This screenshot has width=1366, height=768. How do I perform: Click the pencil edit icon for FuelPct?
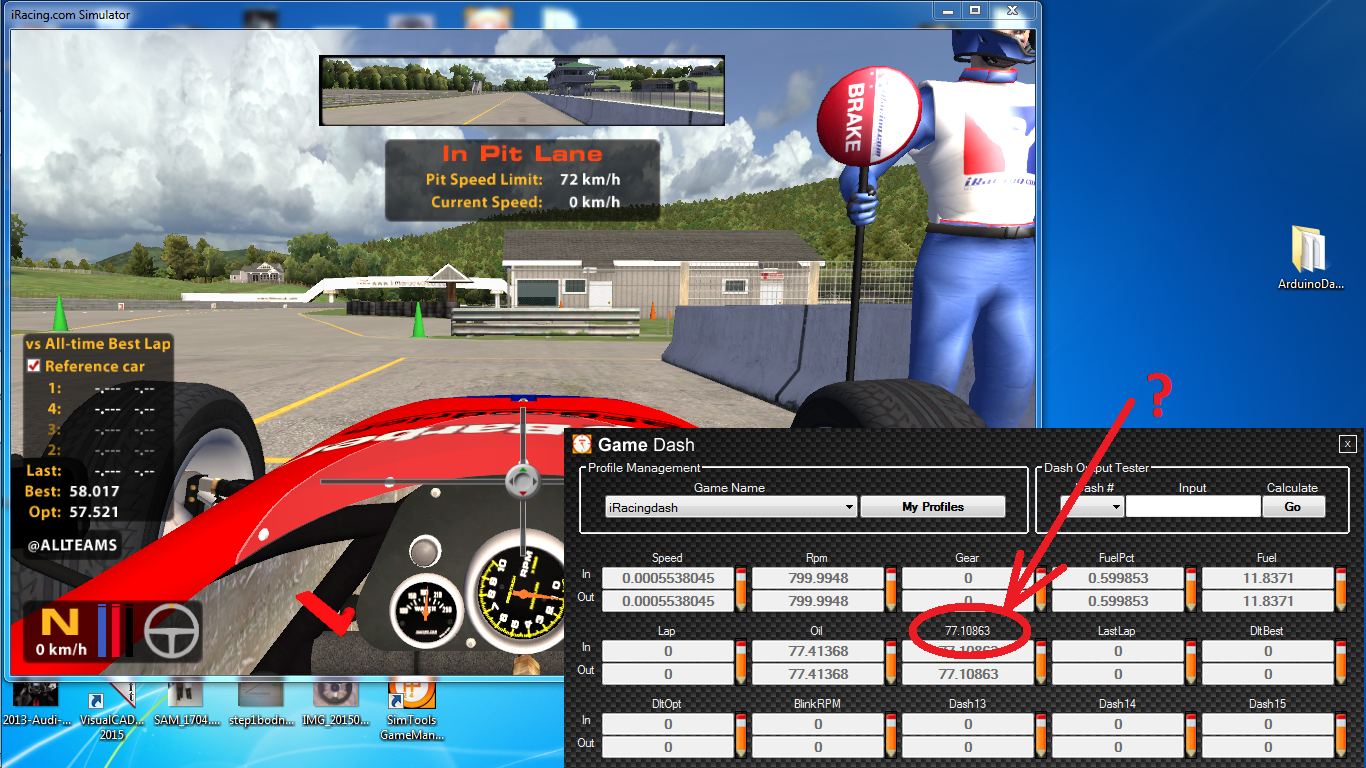tap(1191, 589)
